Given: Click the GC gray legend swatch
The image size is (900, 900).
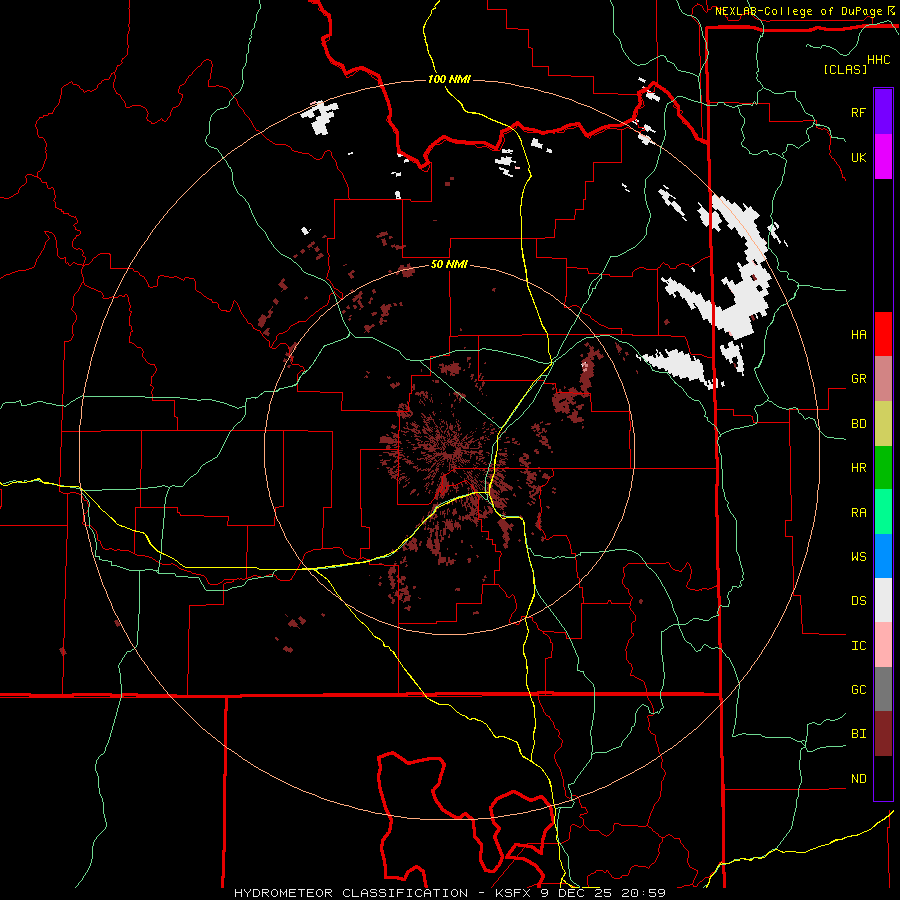Looking at the screenshot, I should [883, 689].
